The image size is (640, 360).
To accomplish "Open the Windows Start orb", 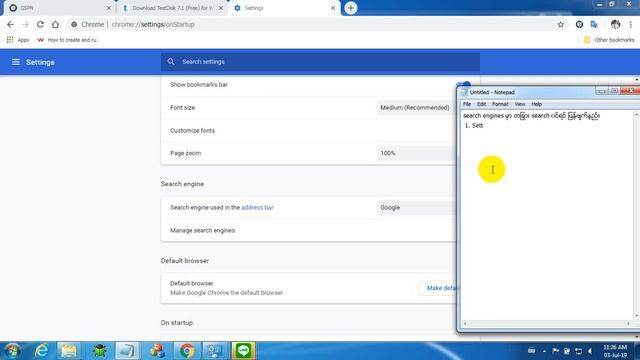I will pos(13,351).
